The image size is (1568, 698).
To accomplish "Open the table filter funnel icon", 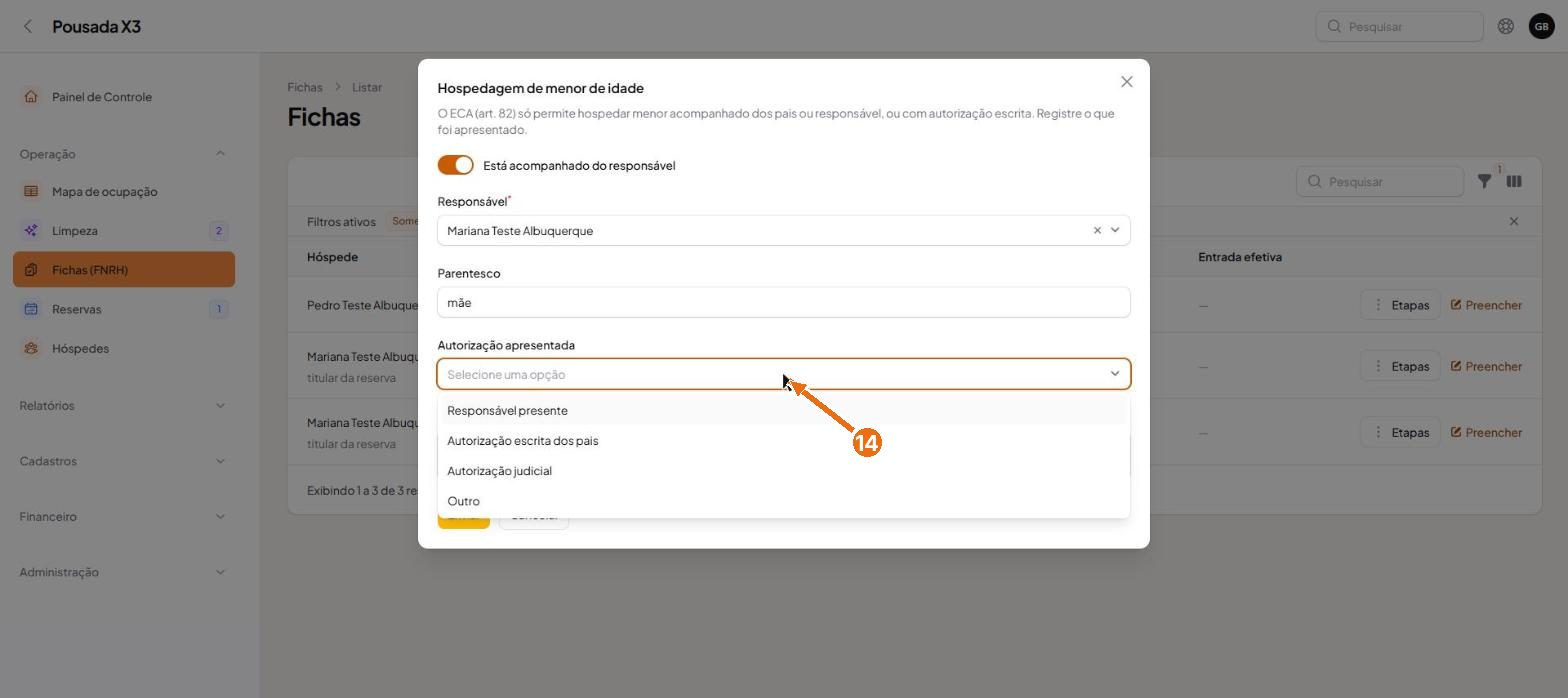I will click(1484, 181).
